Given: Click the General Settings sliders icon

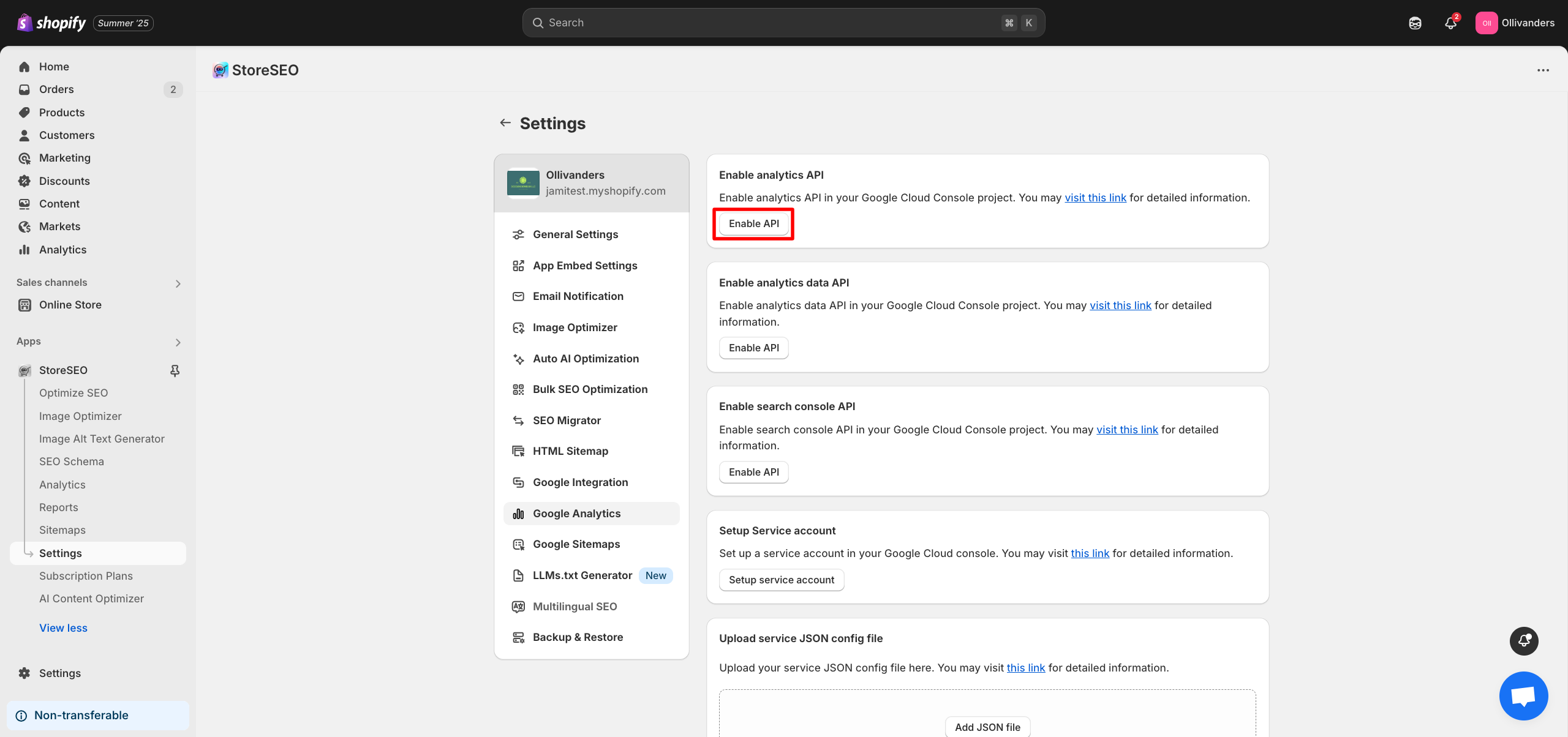Looking at the screenshot, I should 518,234.
